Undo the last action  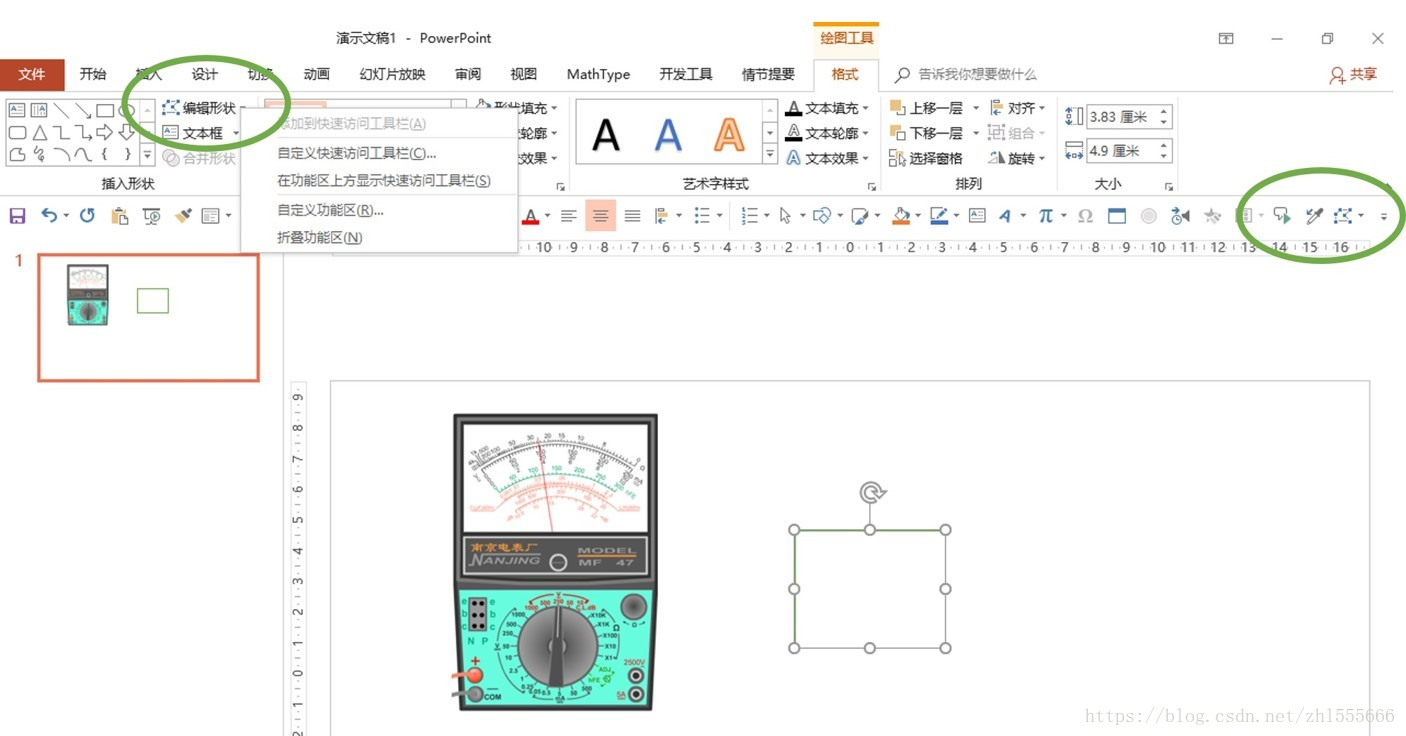(49, 215)
